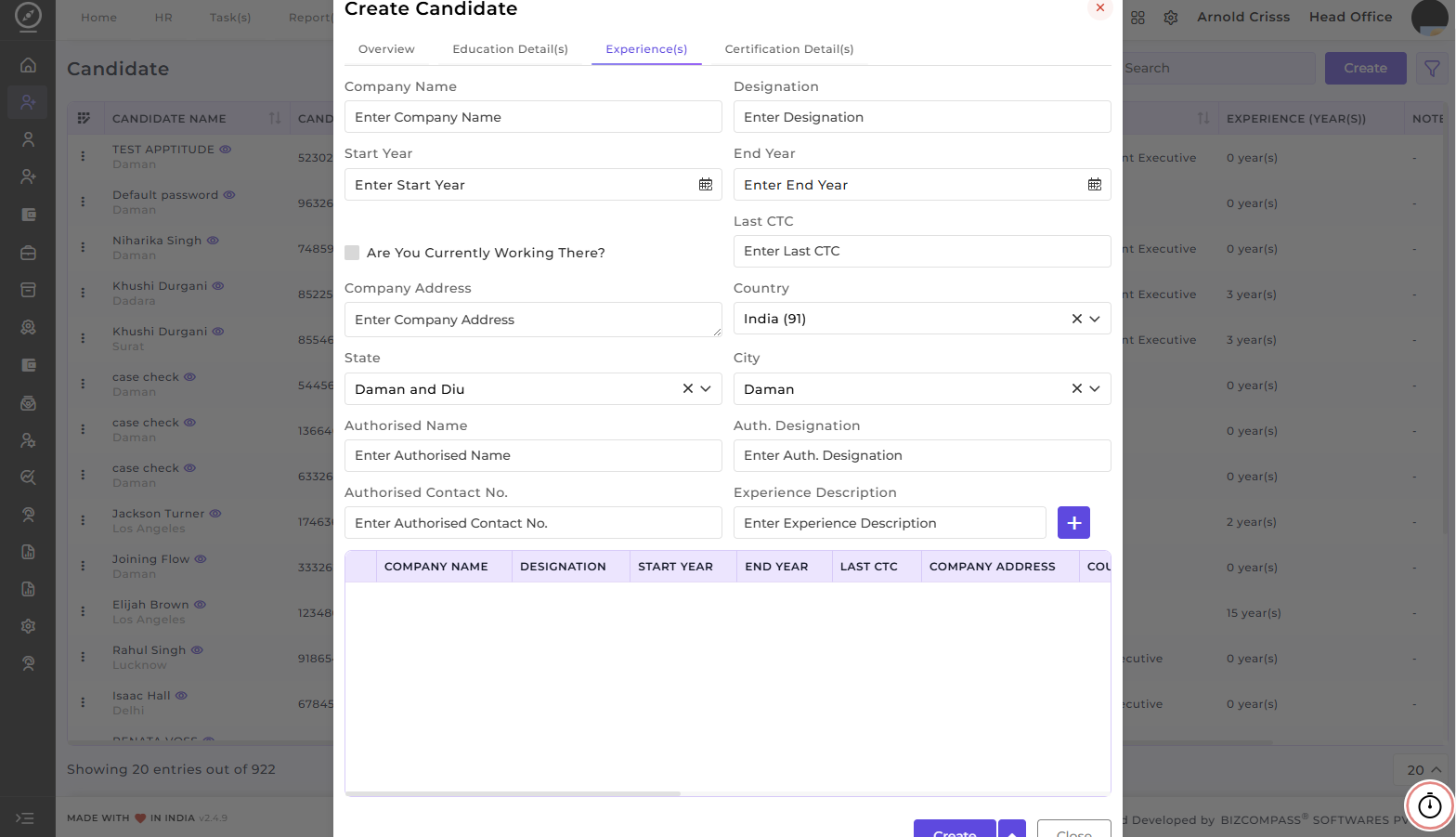View Isaac Hall candidate eye icon
Screen dimensions: 1456x837
click(181, 695)
